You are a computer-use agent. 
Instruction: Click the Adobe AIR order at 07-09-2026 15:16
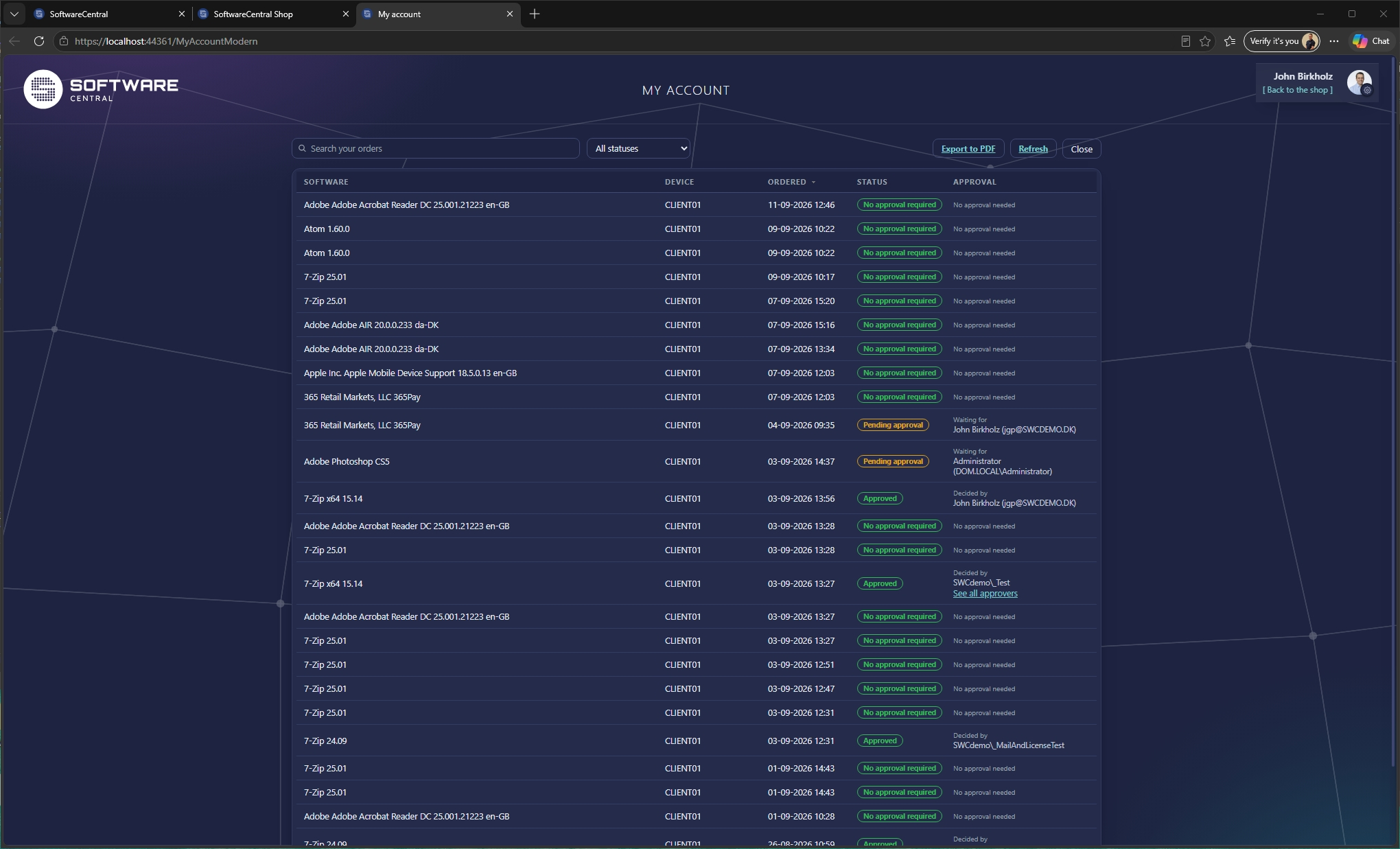pyautogui.click(x=697, y=325)
